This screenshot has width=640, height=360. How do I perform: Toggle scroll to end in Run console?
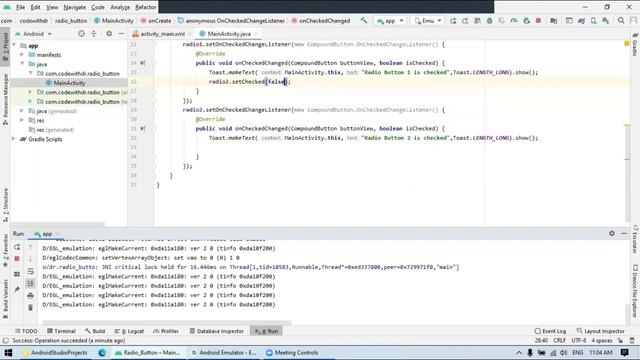[x=31, y=283]
